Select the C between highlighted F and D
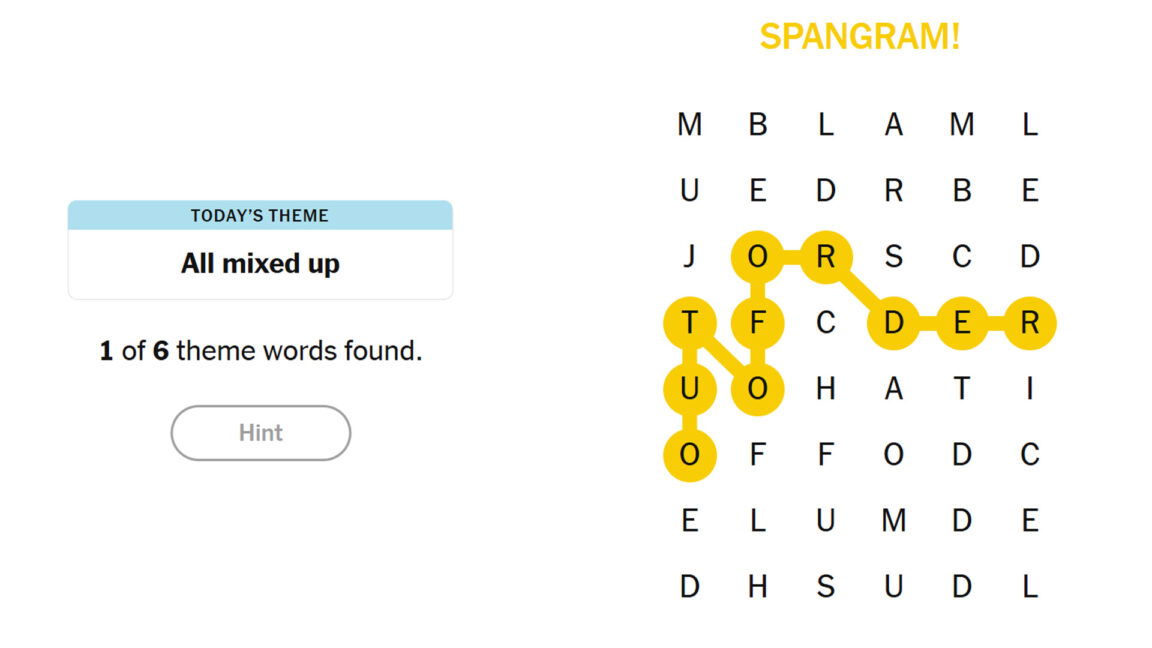 point(825,323)
